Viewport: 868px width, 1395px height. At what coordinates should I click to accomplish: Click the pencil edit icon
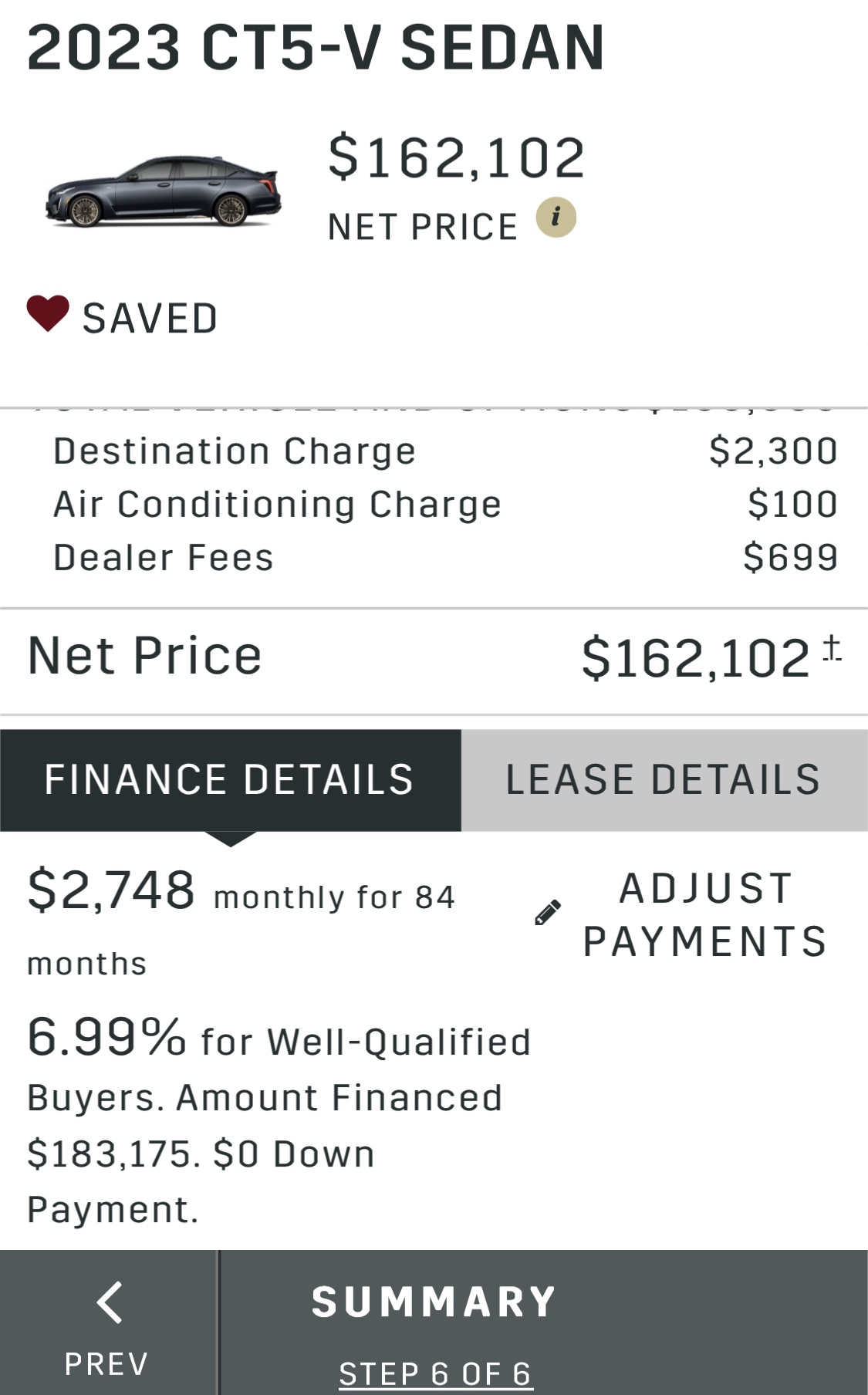(548, 913)
